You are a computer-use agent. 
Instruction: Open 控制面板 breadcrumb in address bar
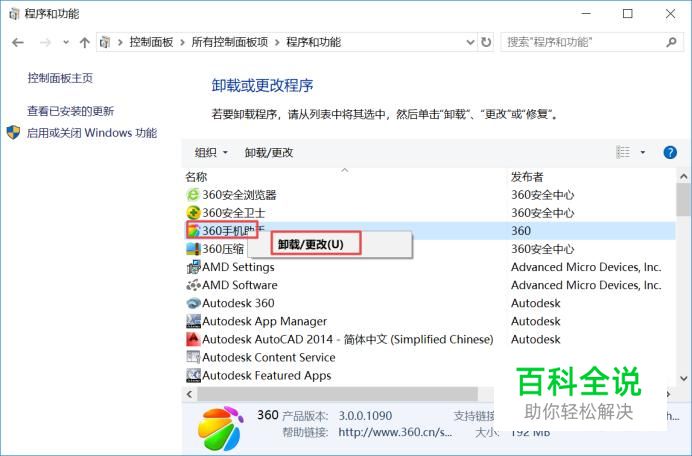tap(151, 42)
